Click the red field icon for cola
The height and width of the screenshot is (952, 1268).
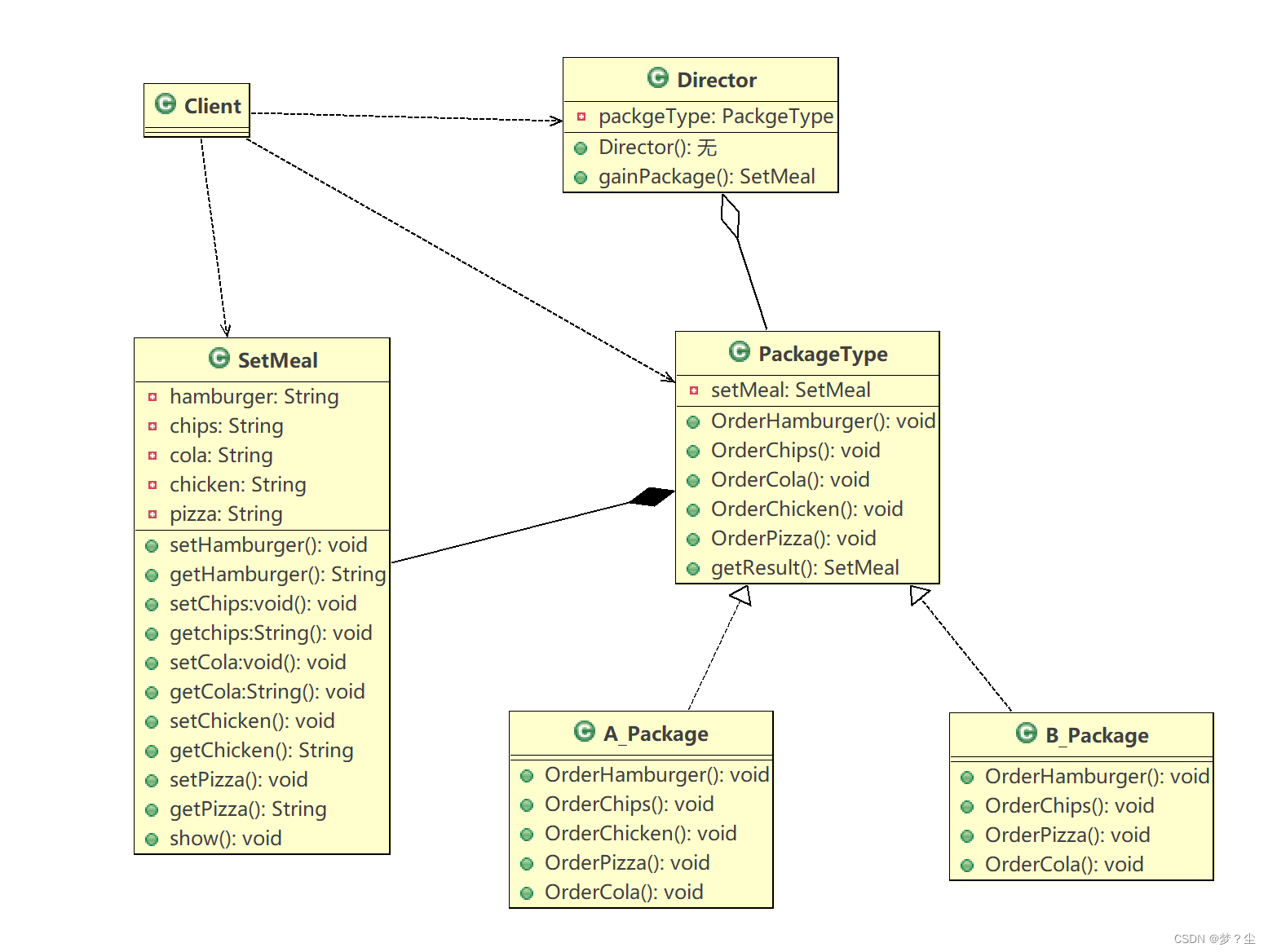pos(152,456)
